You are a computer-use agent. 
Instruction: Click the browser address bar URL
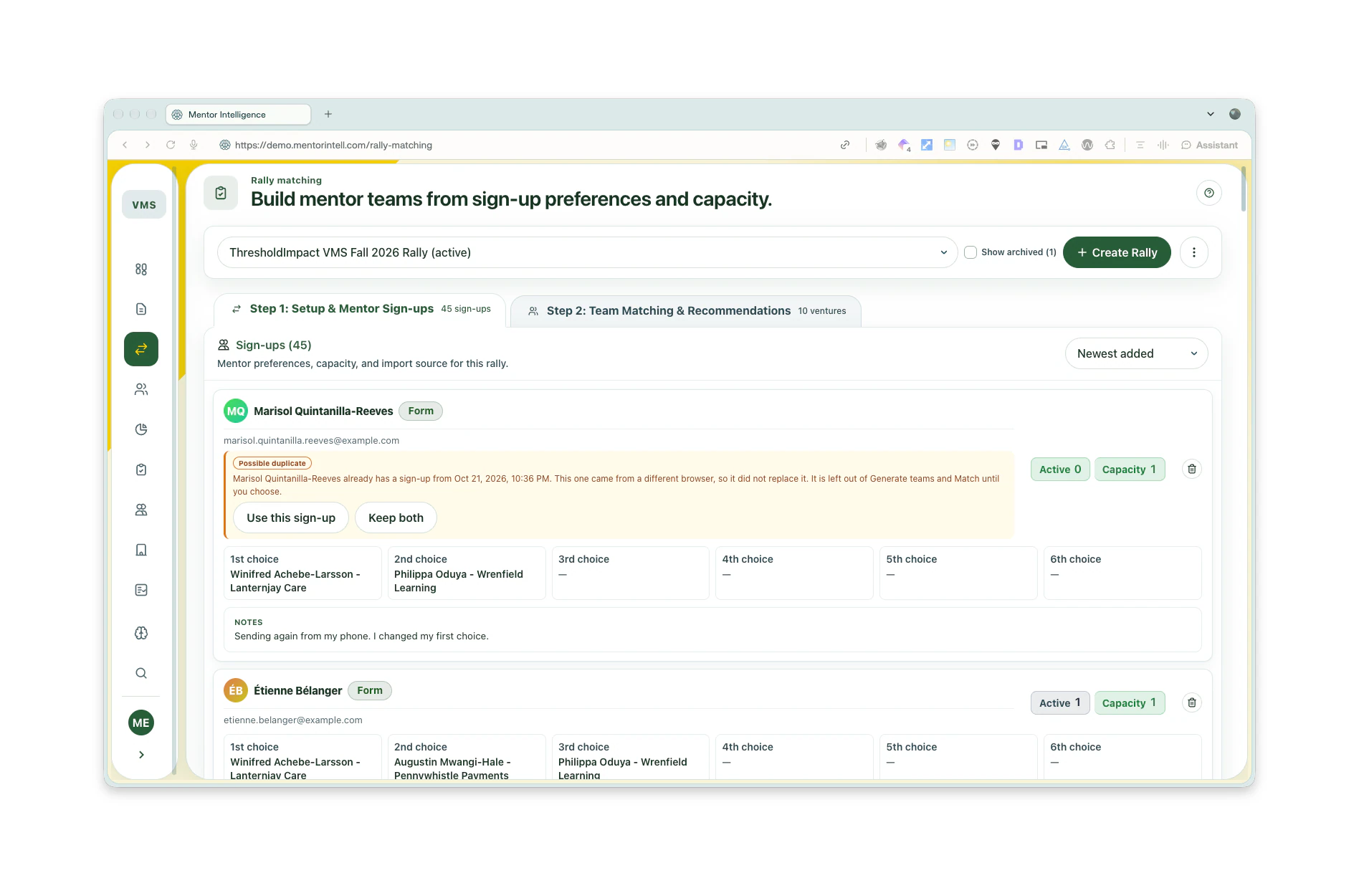pos(333,145)
